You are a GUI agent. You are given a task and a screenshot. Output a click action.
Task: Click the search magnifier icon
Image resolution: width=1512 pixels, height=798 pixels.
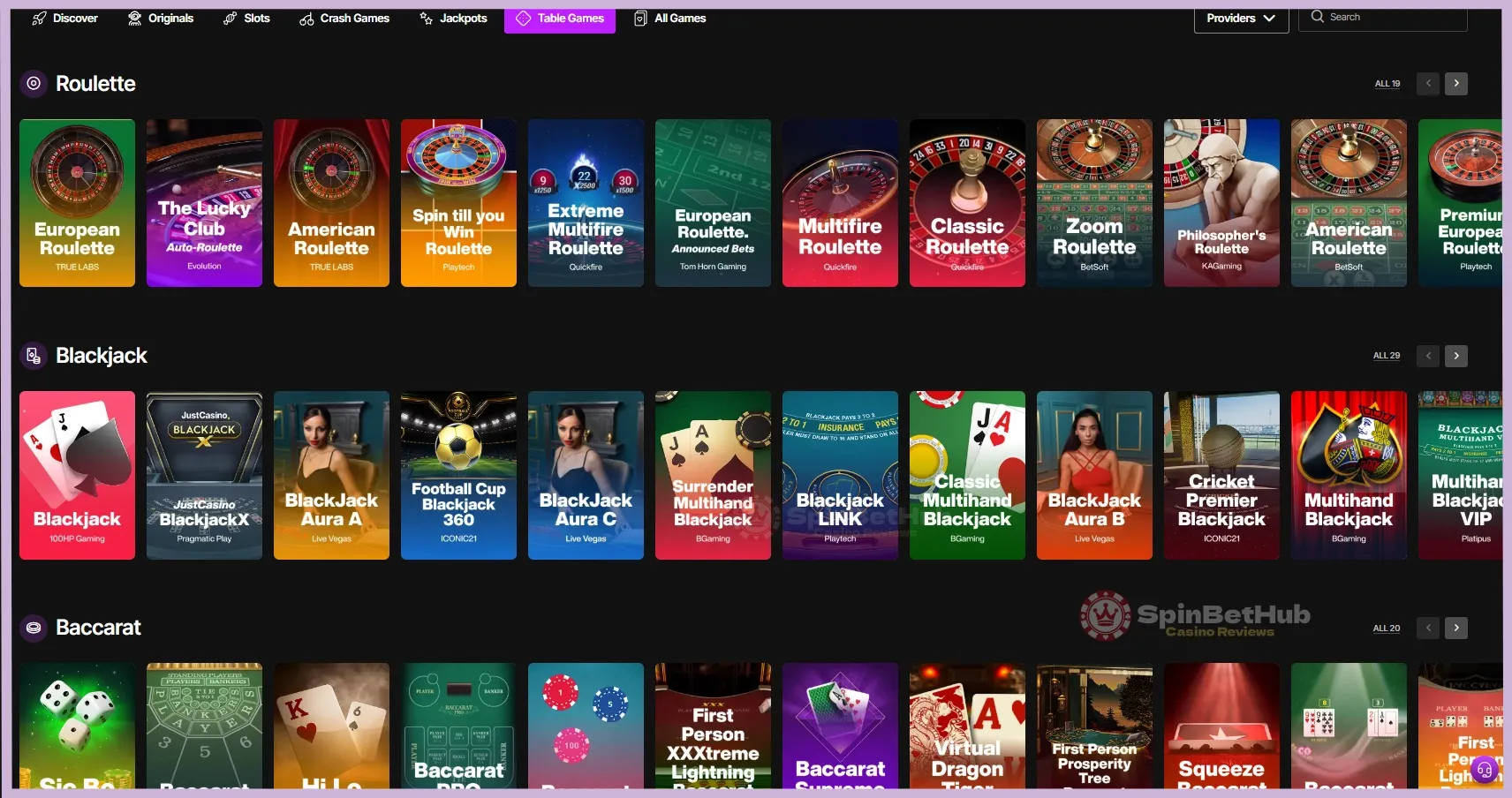pos(1318,17)
